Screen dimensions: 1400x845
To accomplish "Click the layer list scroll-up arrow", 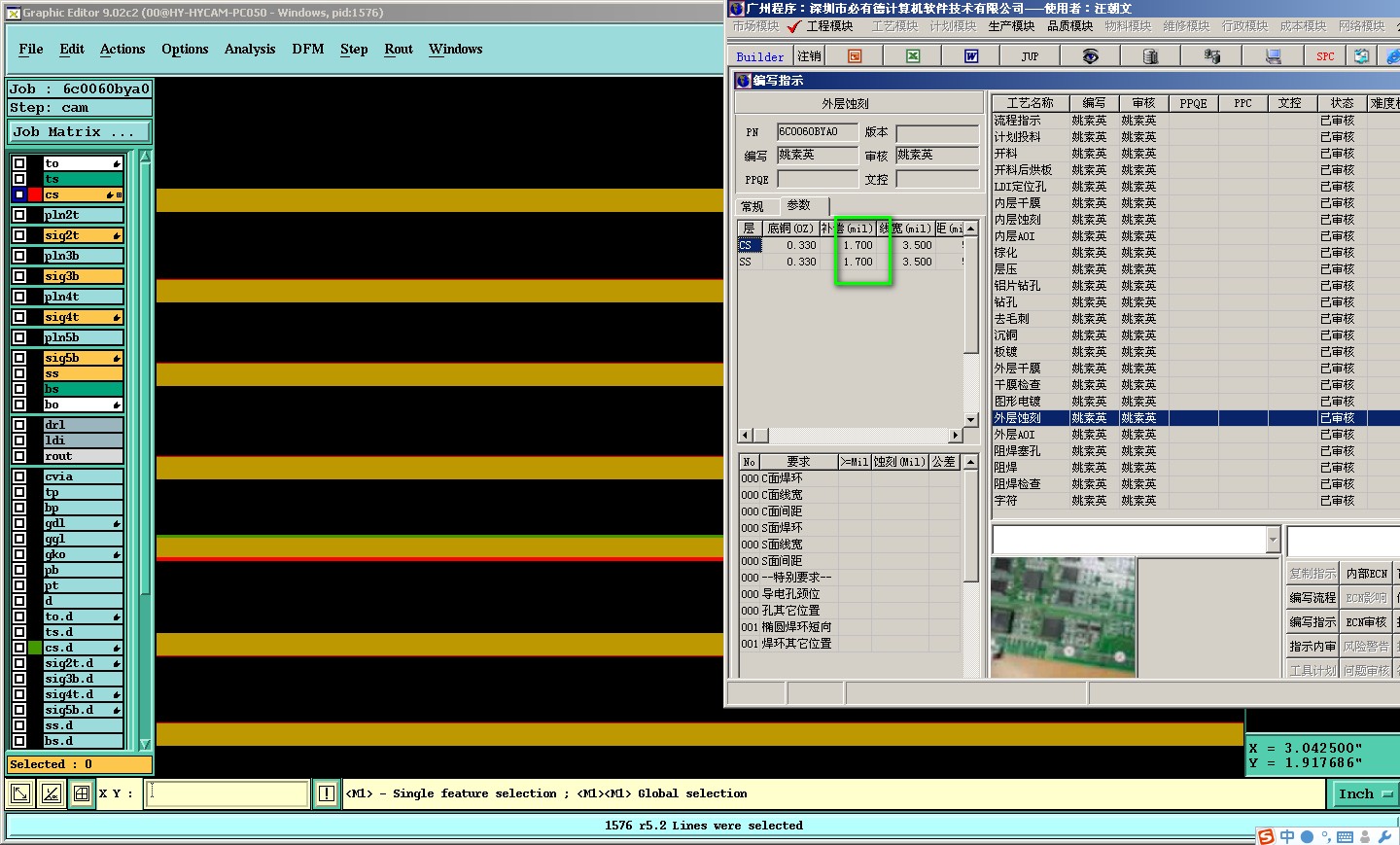I will (x=146, y=157).
